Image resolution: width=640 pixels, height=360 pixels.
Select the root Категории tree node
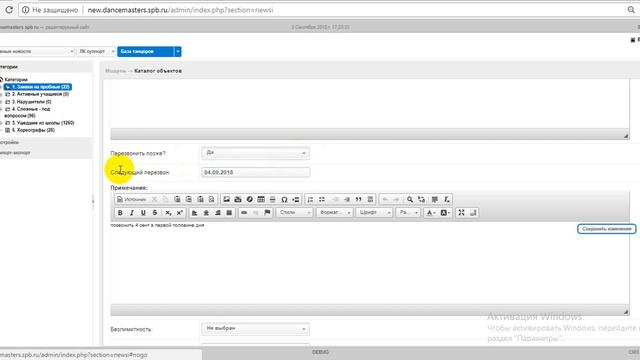pos(16,80)
